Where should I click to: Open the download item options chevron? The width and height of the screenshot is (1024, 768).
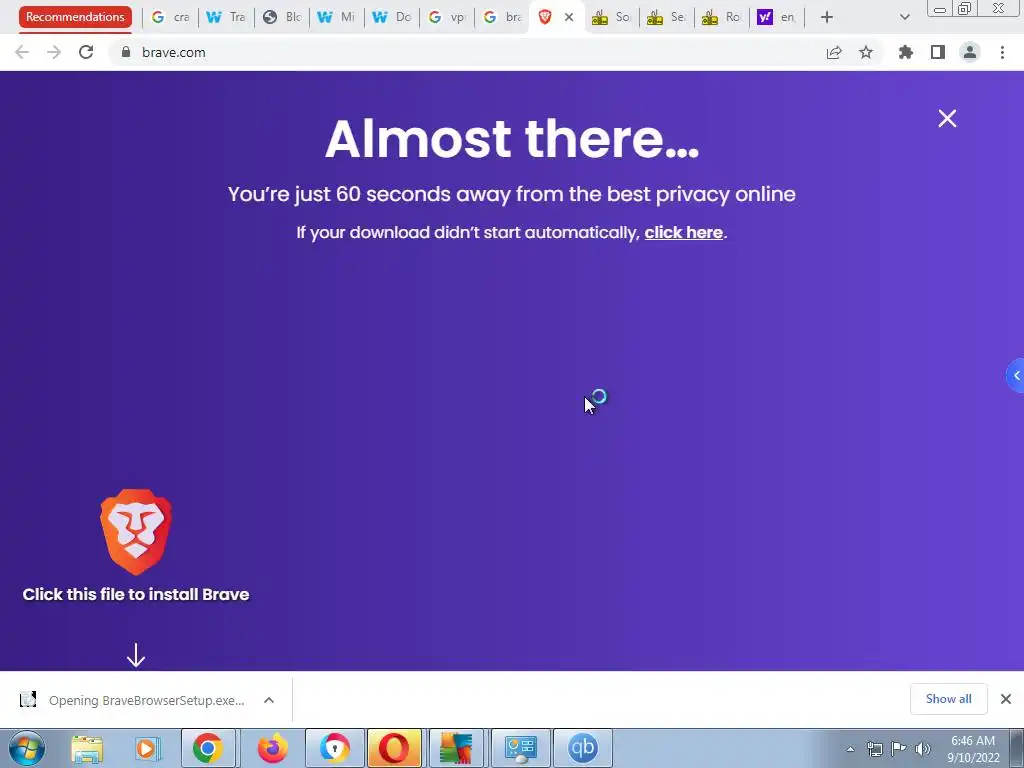(268, 700)
